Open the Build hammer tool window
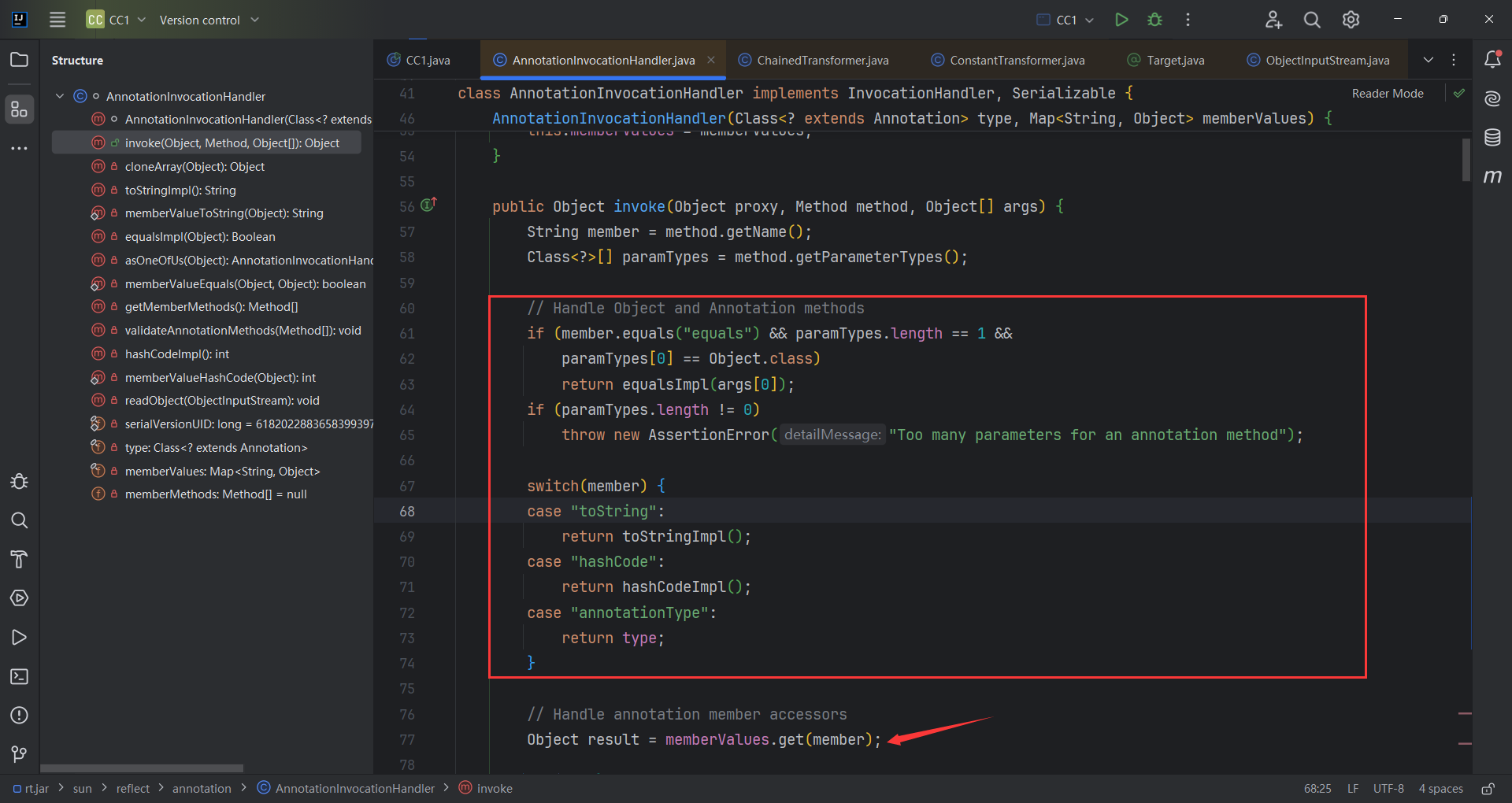This screenshot has height=803, width=1512. click(x=19, y=559)
